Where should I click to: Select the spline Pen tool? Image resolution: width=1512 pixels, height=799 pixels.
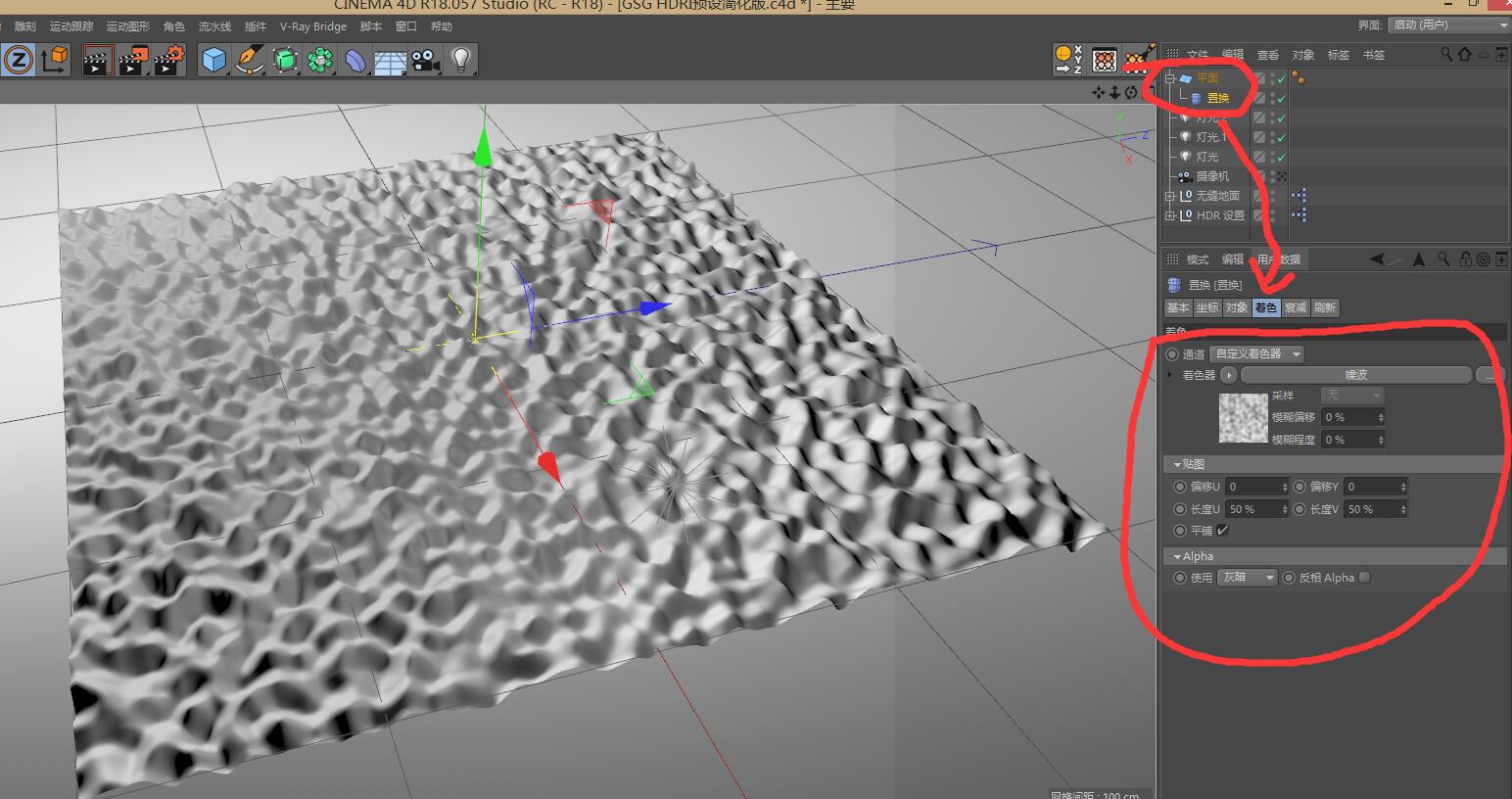click(x=250, y=60)
